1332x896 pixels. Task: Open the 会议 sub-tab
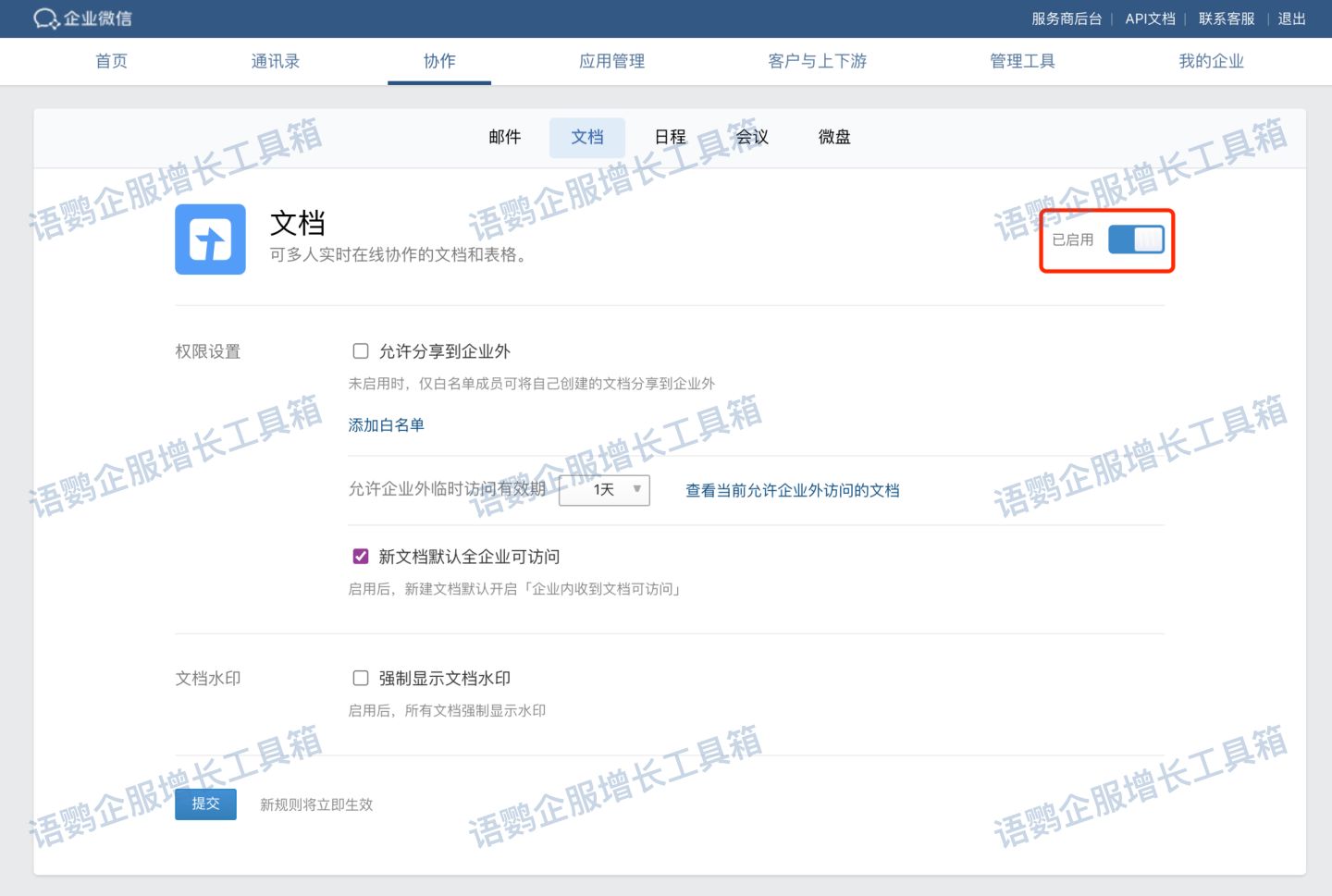pos(752,137)
